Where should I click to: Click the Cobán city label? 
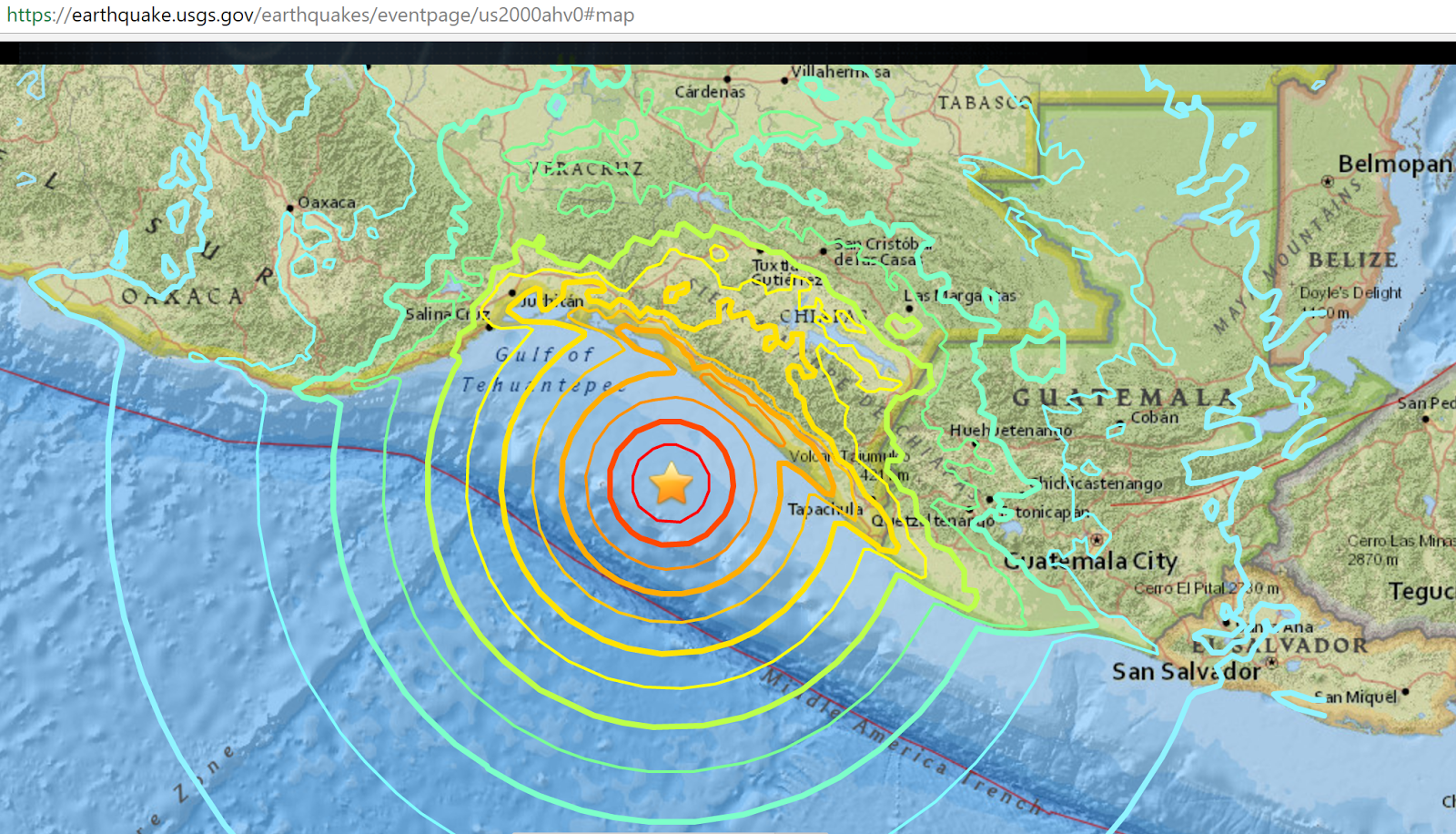click(x=1155, y=418)
